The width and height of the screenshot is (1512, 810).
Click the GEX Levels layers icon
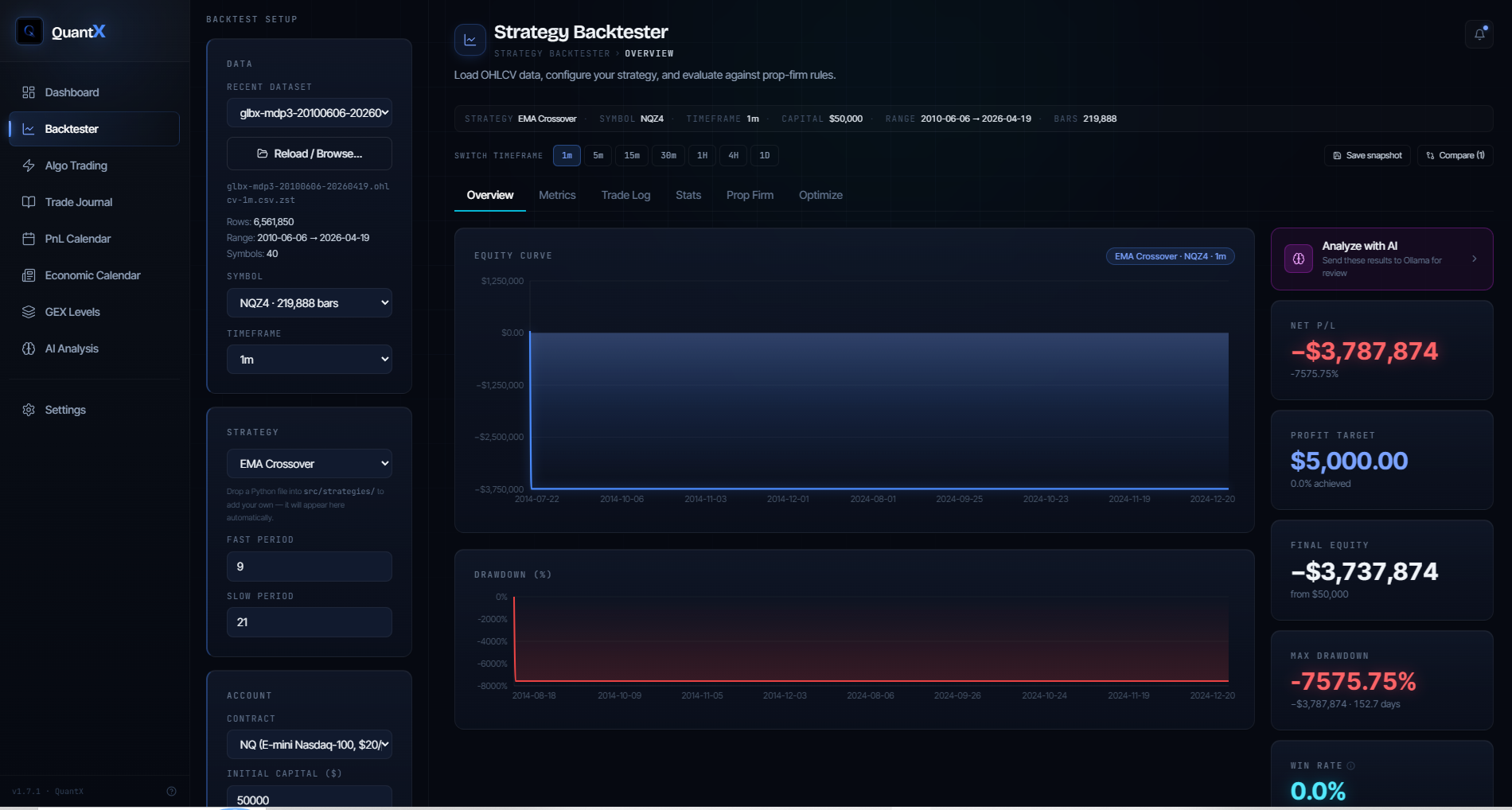pyautogui.click(x=29, y=312)
